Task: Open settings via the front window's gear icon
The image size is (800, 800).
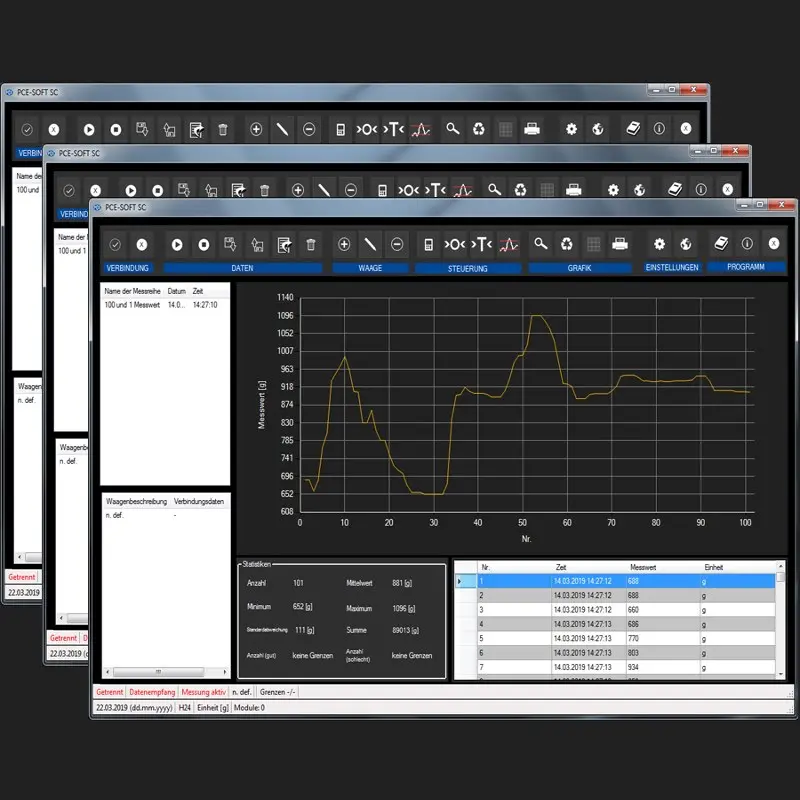Action: click(659, 243)
